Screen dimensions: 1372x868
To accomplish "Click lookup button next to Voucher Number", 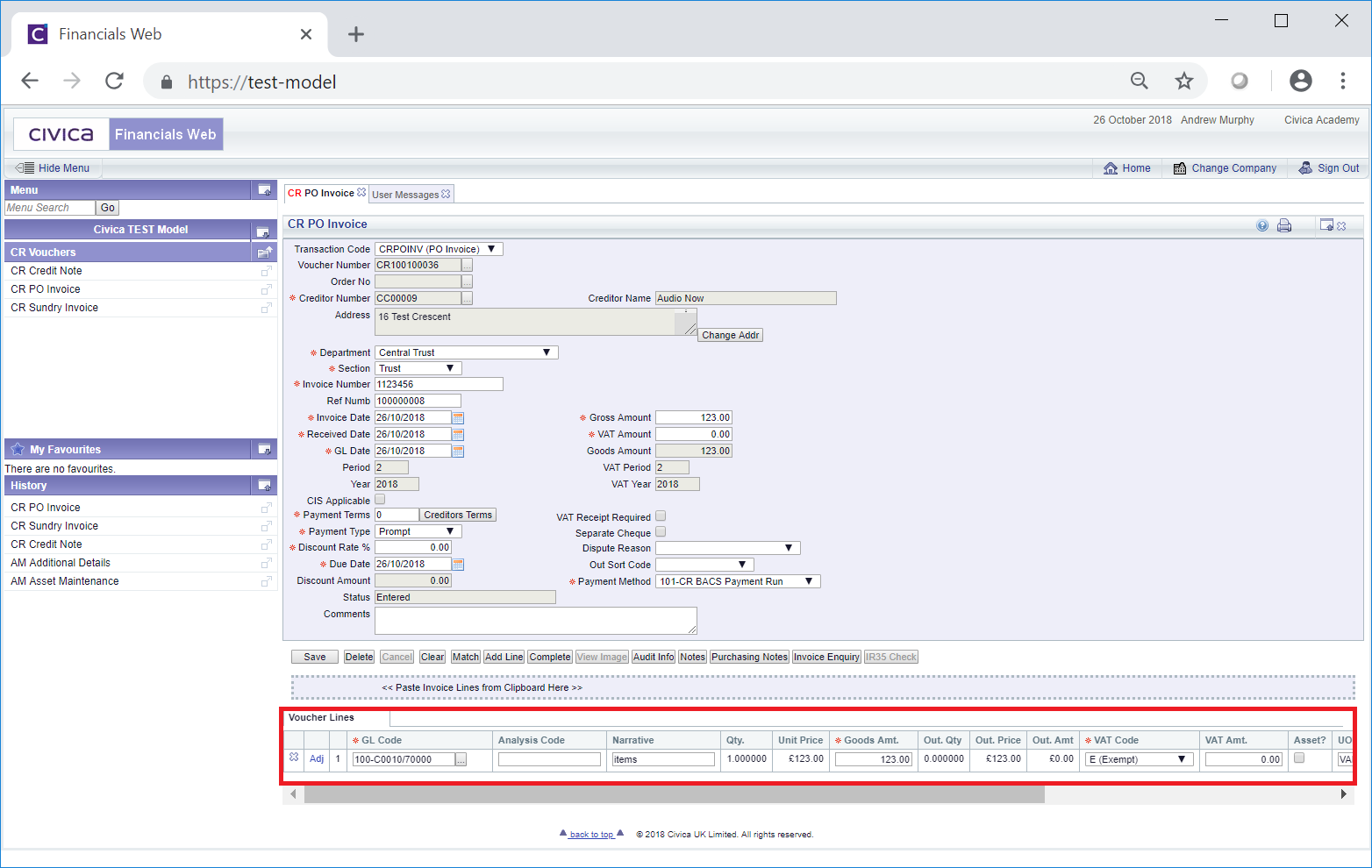I will click(468, 265).
